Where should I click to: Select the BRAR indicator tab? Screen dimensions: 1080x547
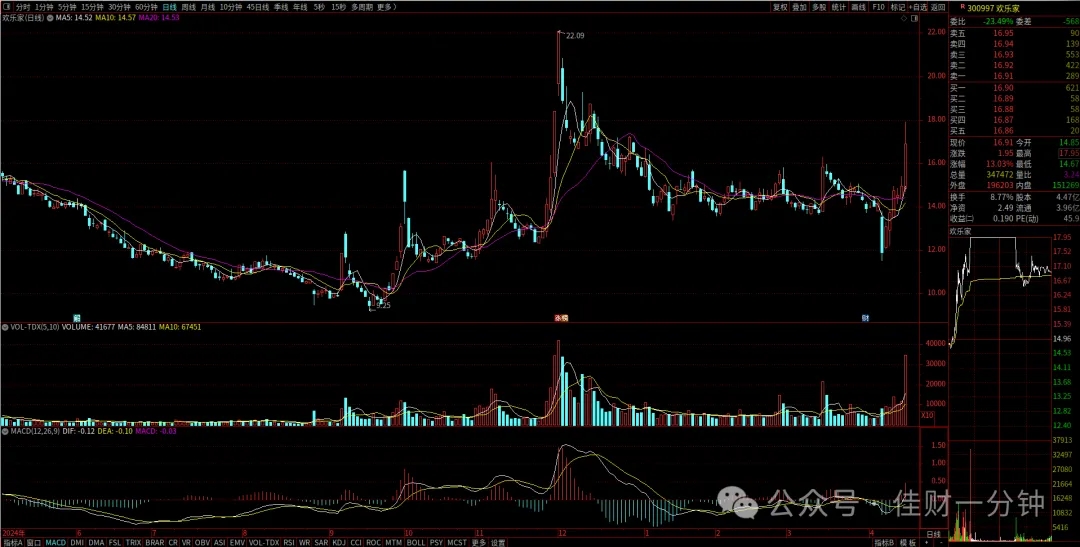(x=155, y=542)
